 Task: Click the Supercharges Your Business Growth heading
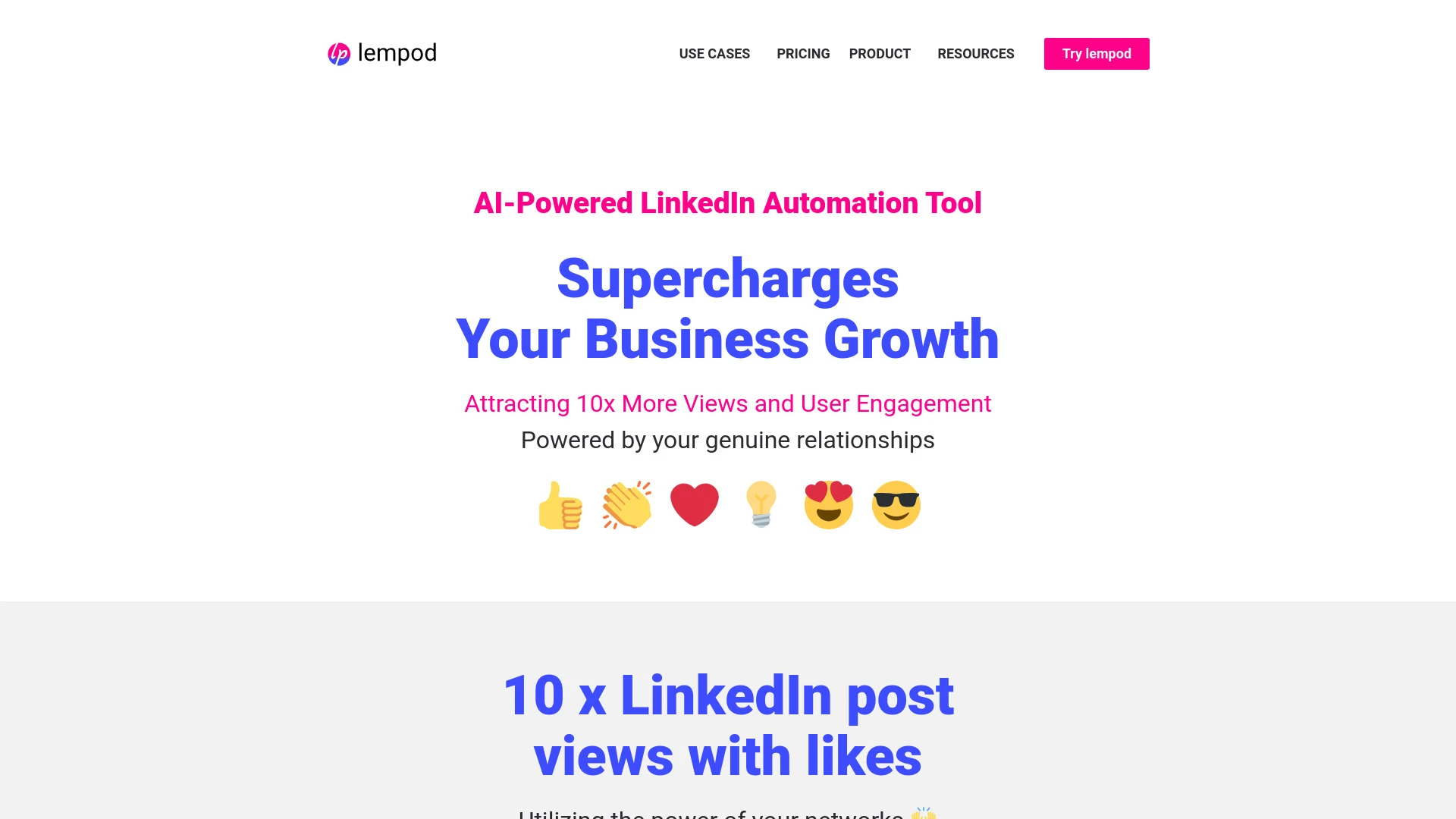pos(727,308)
